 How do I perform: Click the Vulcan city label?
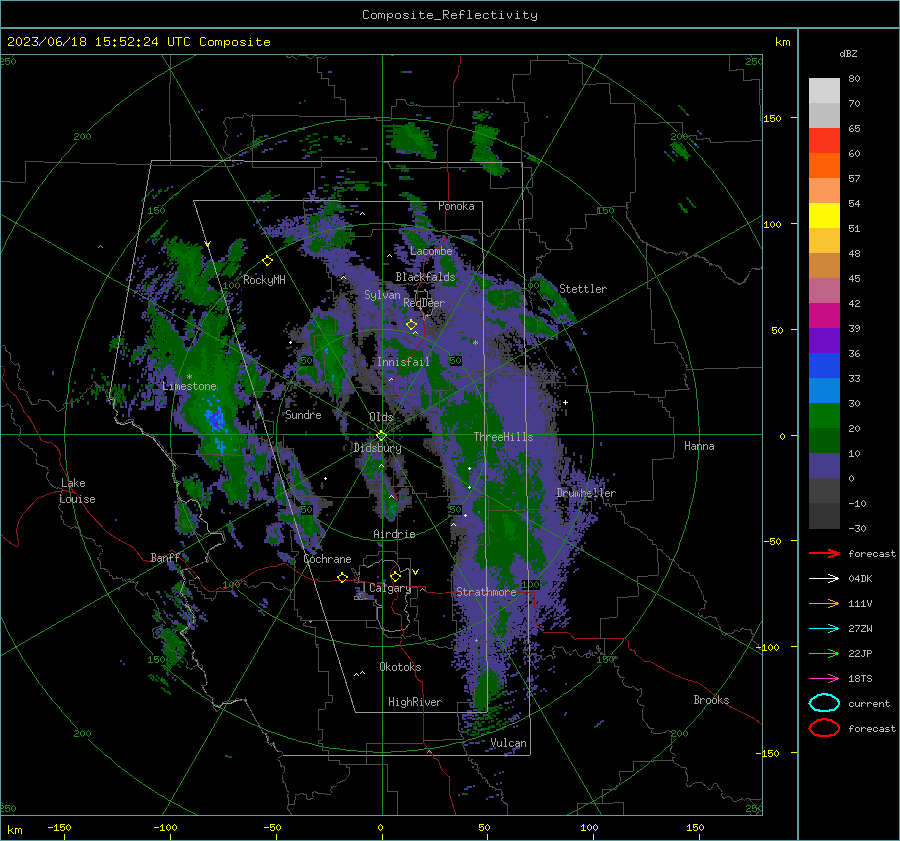pyautogui.click(x=508, y=743)
